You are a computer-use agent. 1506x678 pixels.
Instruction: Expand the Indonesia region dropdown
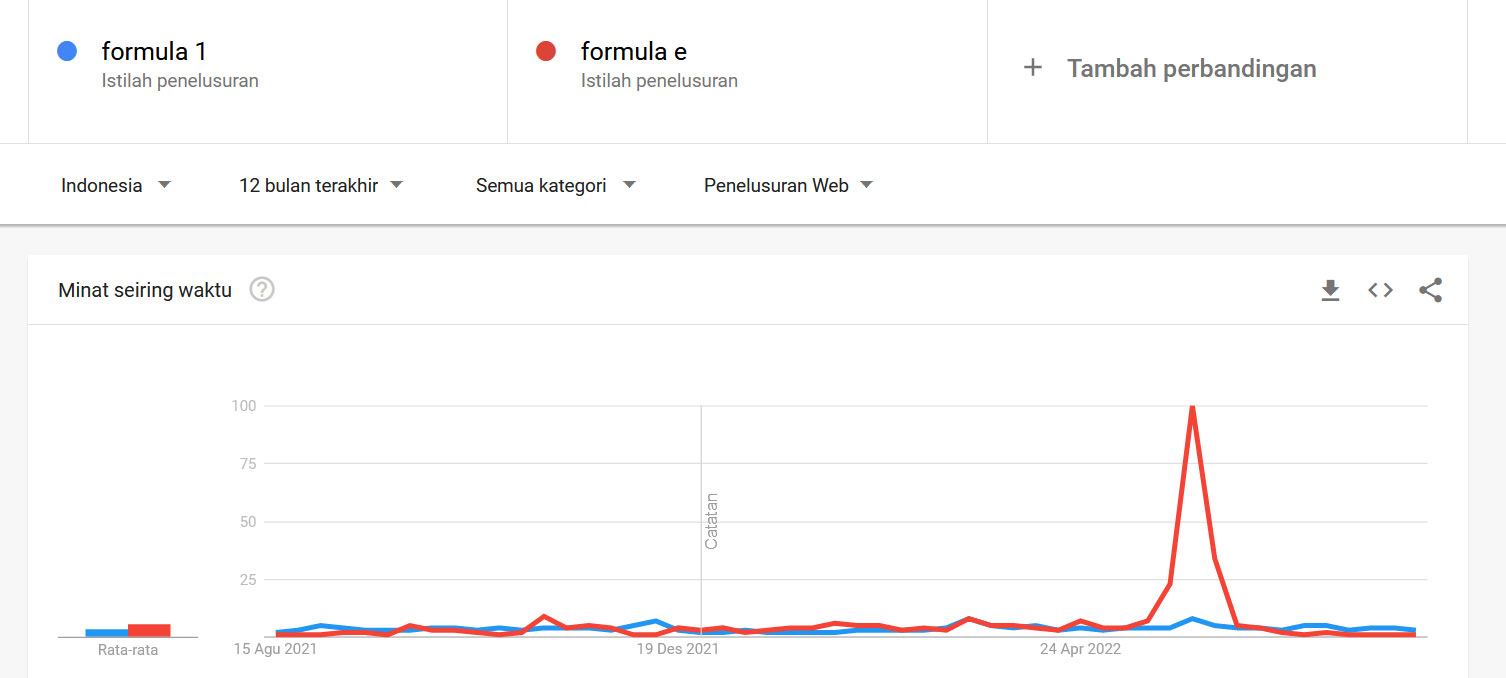coord(116,185)
